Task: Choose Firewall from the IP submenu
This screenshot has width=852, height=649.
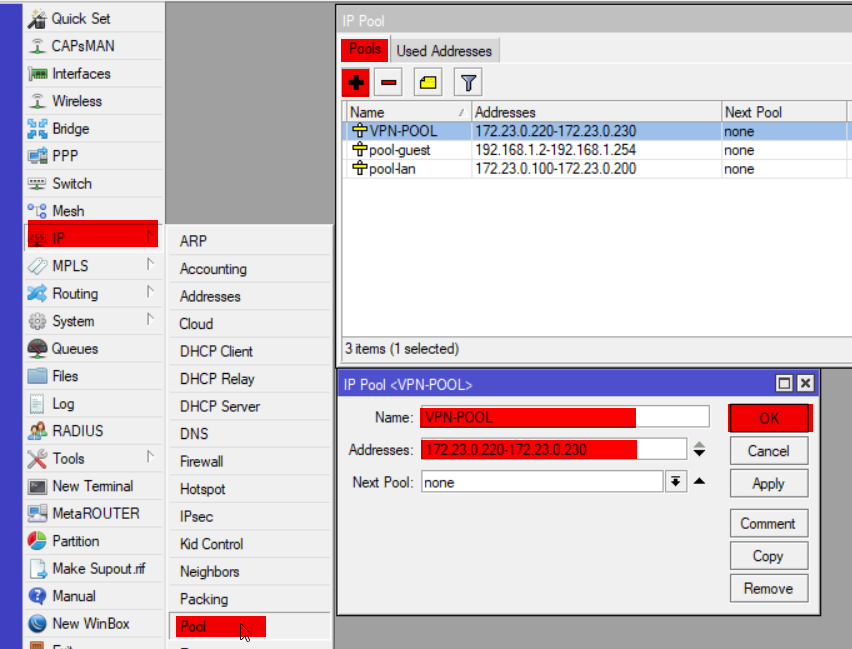Action: pyautogui.click(x=201, y=462)
